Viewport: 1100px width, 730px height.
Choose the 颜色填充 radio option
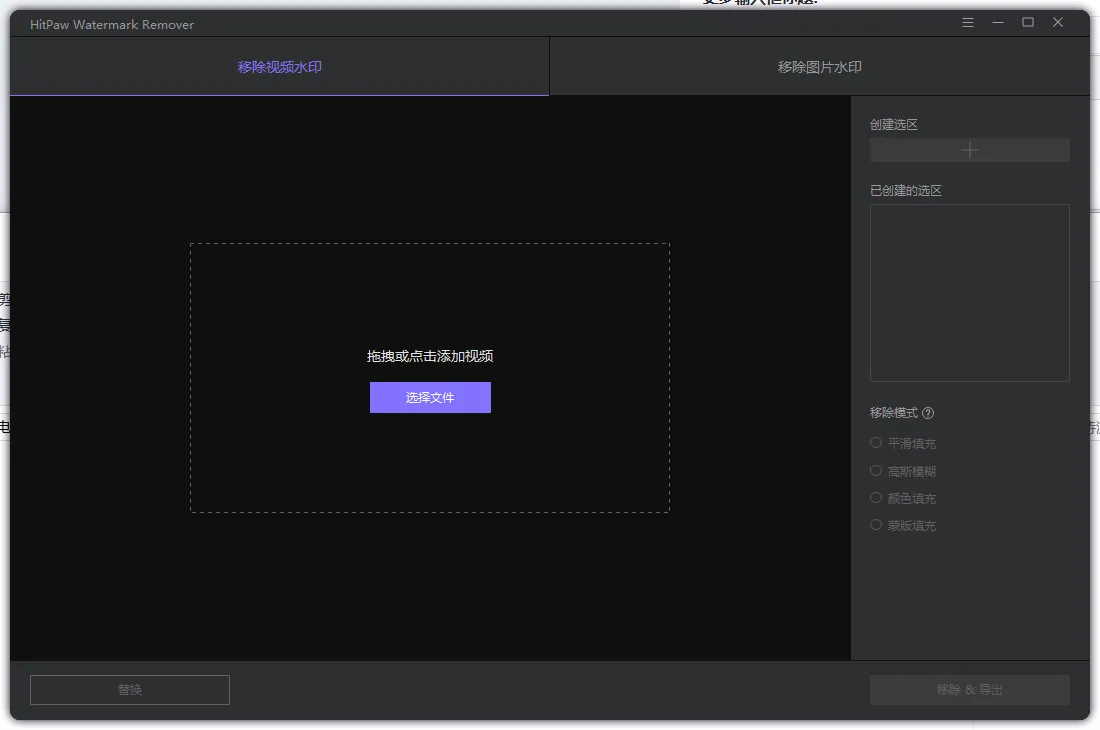click(x=876, y=498)
